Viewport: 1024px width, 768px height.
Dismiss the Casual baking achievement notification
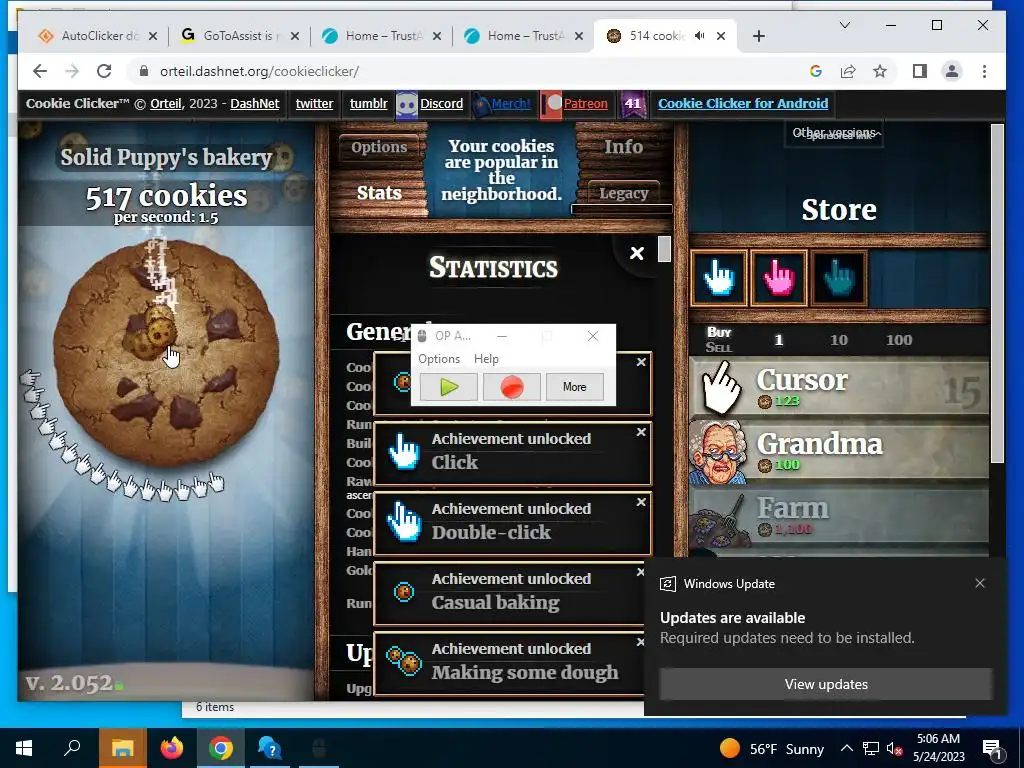coord(641,572)
